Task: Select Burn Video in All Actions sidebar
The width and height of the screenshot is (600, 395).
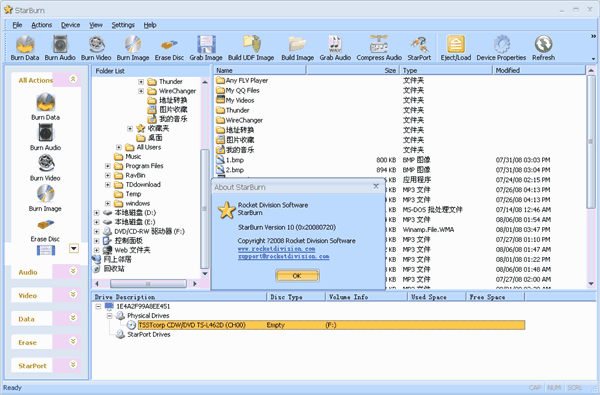Action: coord(45,167)
